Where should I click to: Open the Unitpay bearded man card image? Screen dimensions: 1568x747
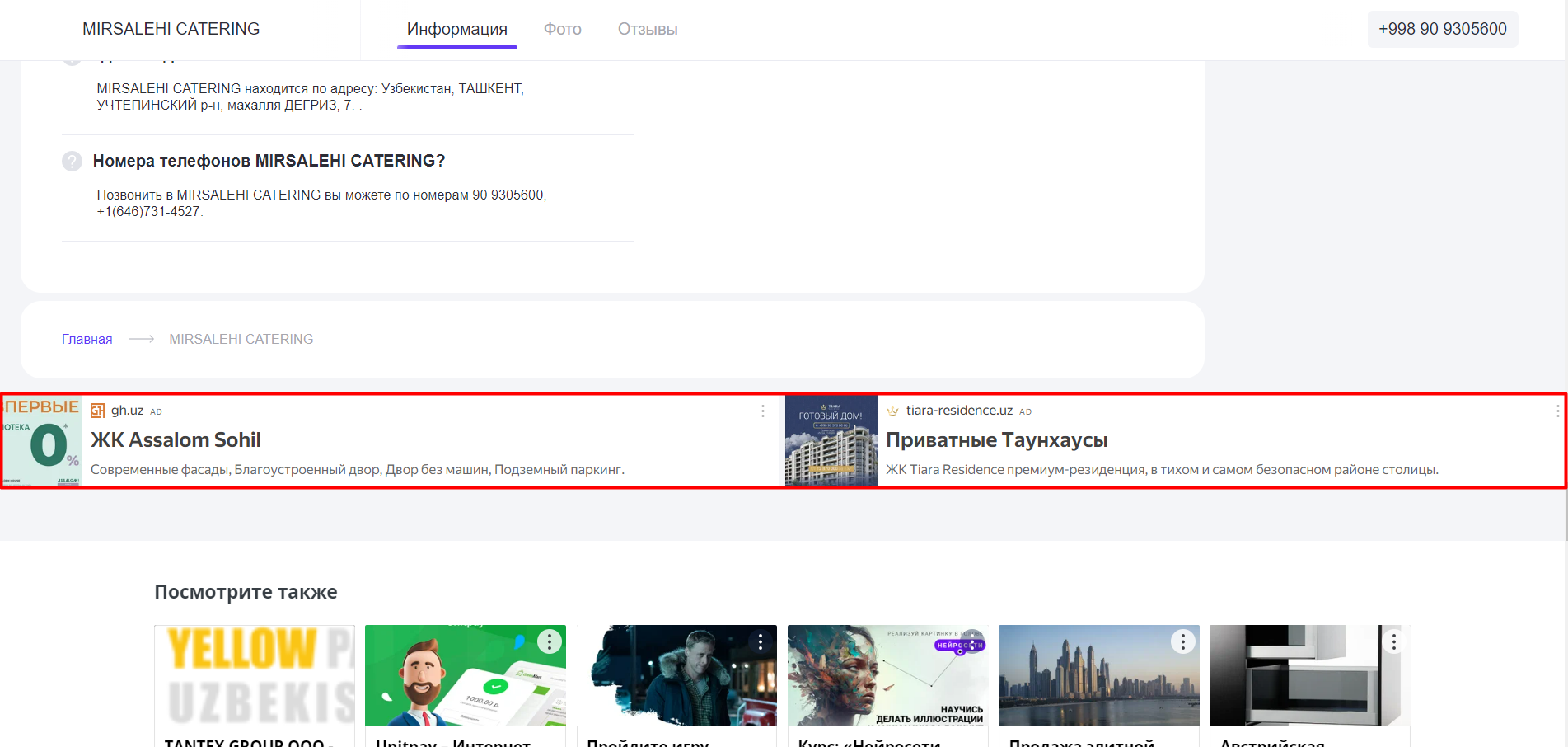coord(466,675)
